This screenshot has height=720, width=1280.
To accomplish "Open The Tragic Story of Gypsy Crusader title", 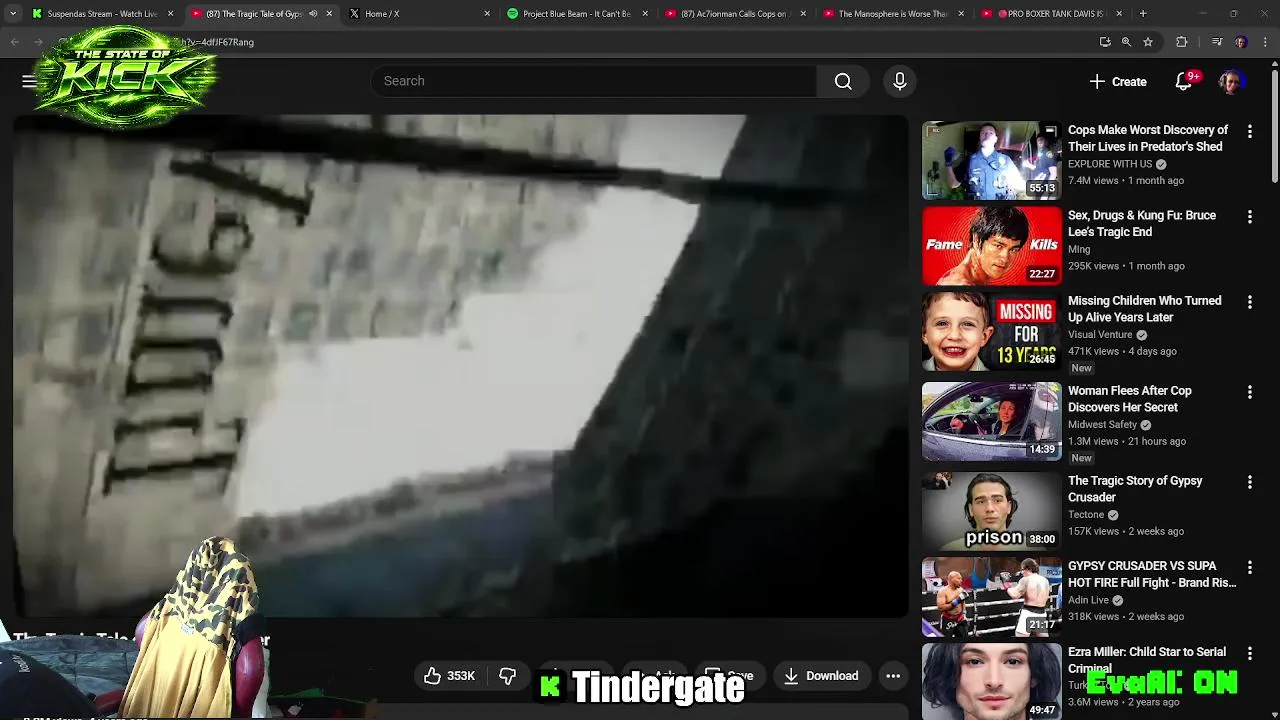I will coord(1135,488).
